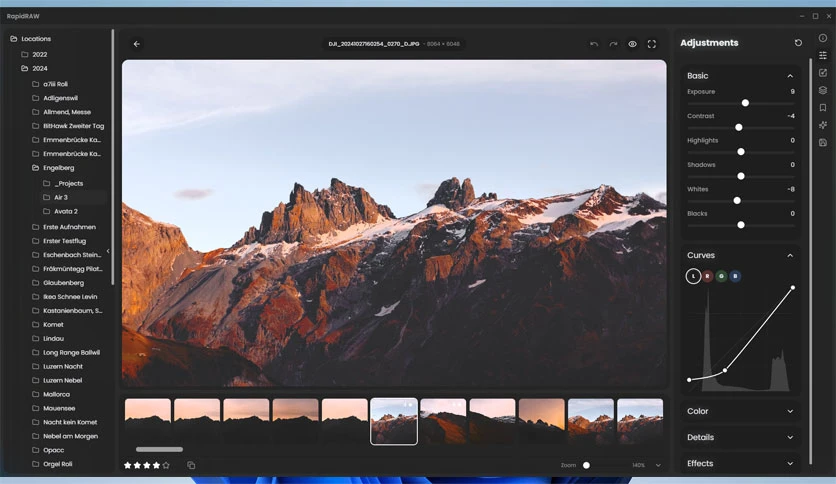Click the Blacks slider handle
Viewport: 836px width, 484px height.
(x=741, y=225)
